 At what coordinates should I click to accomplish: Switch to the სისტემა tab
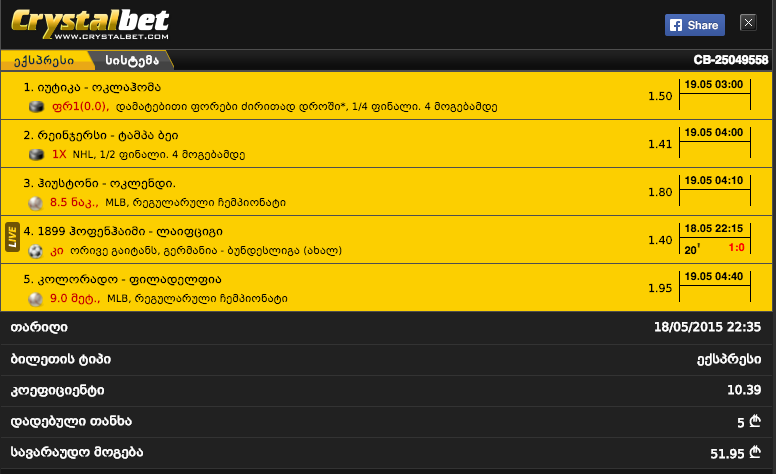click(x=132, y=60)
